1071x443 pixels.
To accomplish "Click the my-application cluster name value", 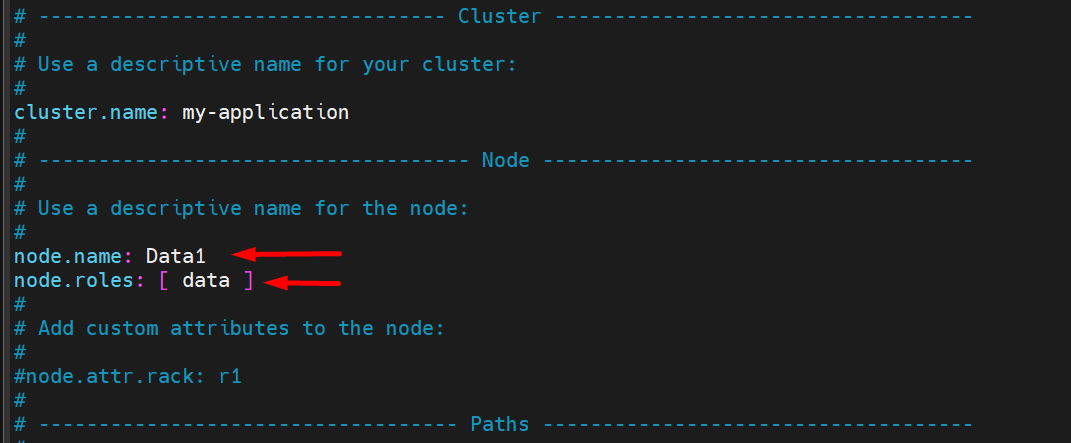I will 265,112.
